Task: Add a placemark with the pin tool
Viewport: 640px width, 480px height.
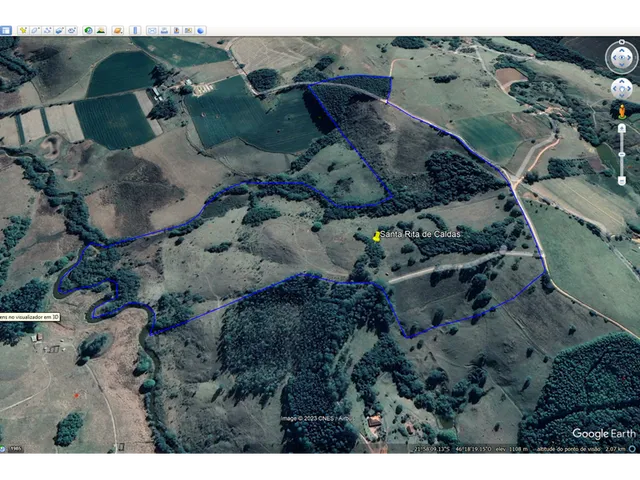Action: 23,30
